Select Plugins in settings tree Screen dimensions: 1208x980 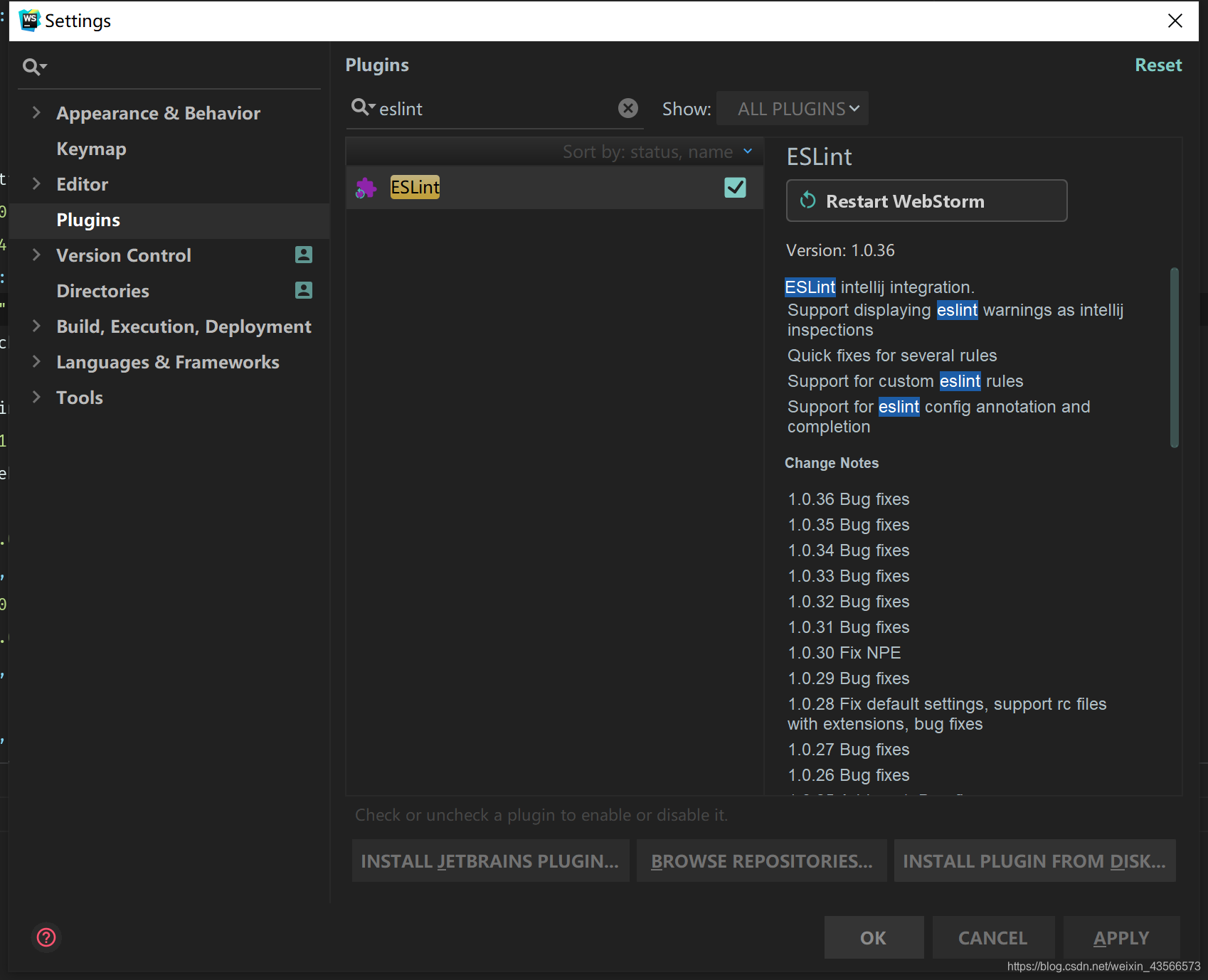pos(88,220)
